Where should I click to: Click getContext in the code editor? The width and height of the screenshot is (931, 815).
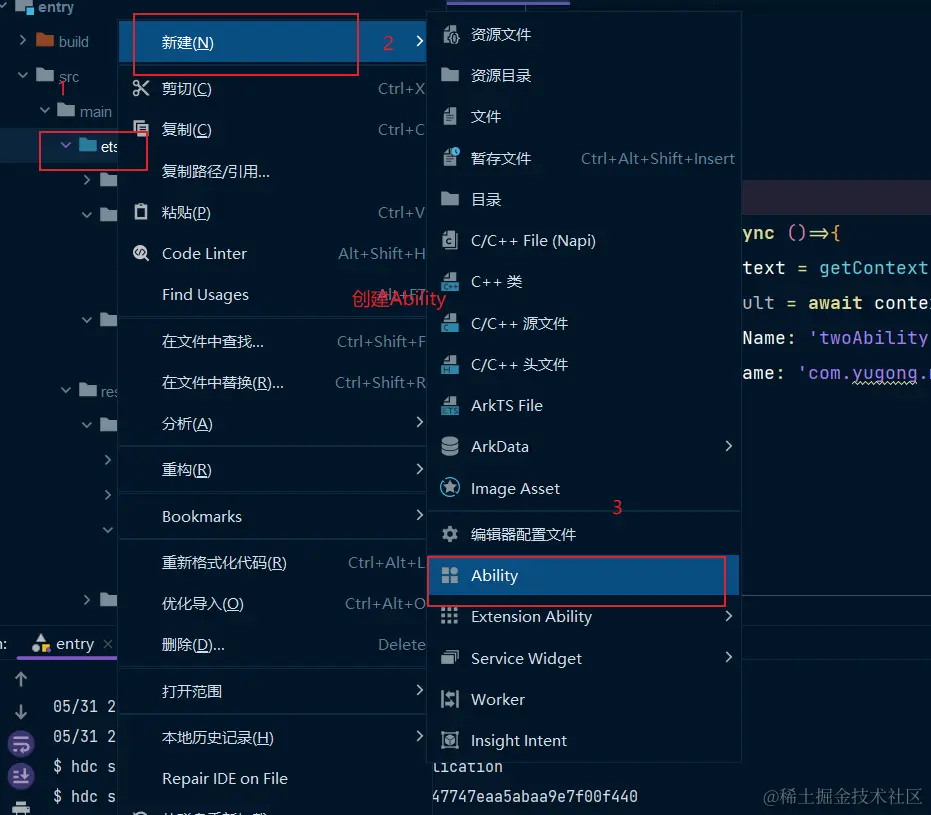pos(872,268)
